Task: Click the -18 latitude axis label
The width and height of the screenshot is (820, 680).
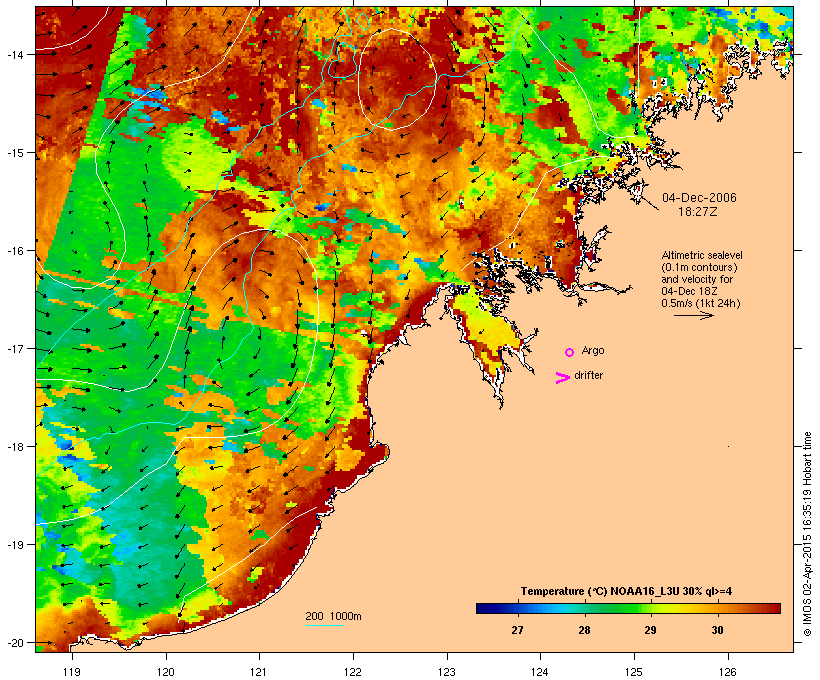Action: 14,447
